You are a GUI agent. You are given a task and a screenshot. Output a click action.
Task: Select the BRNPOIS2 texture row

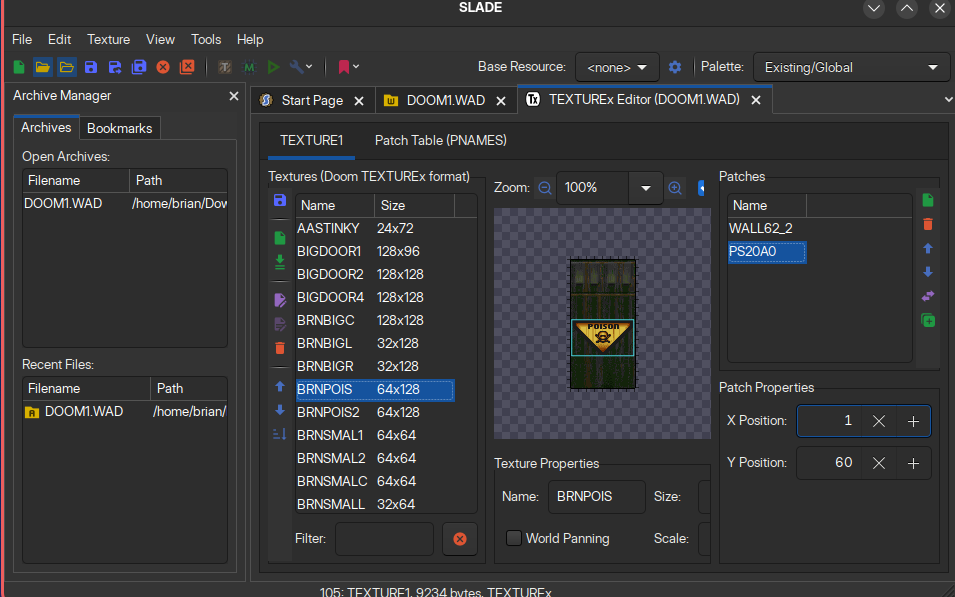pyautogui.click(x=375, y=412)
